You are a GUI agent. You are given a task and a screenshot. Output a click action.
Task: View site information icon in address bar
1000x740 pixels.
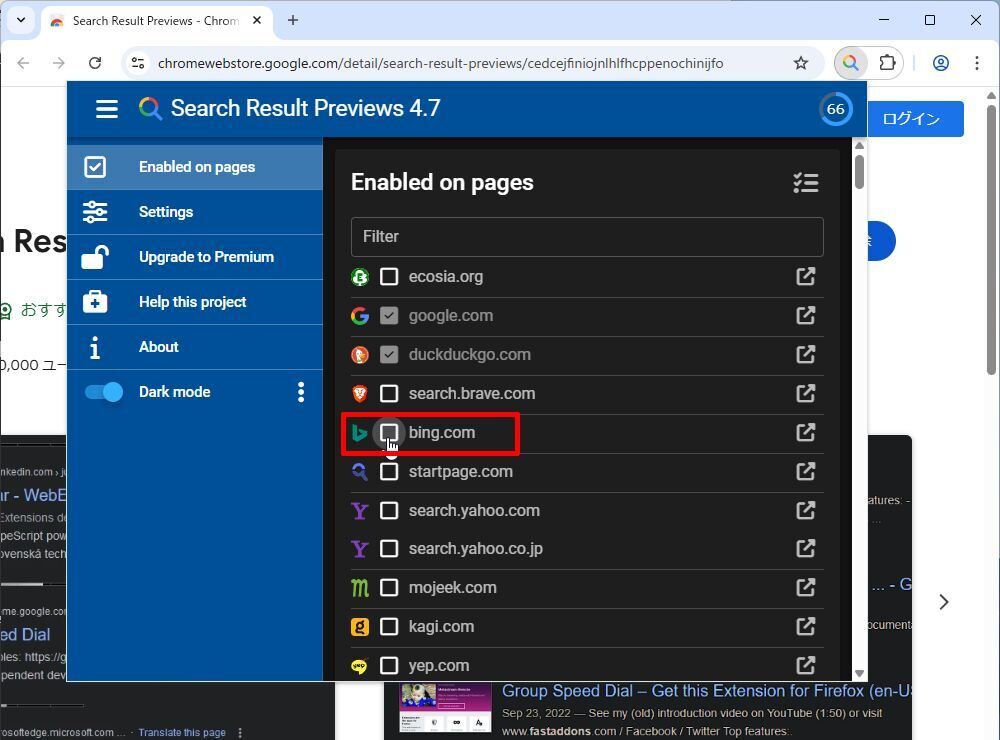[x=138, y=63]
